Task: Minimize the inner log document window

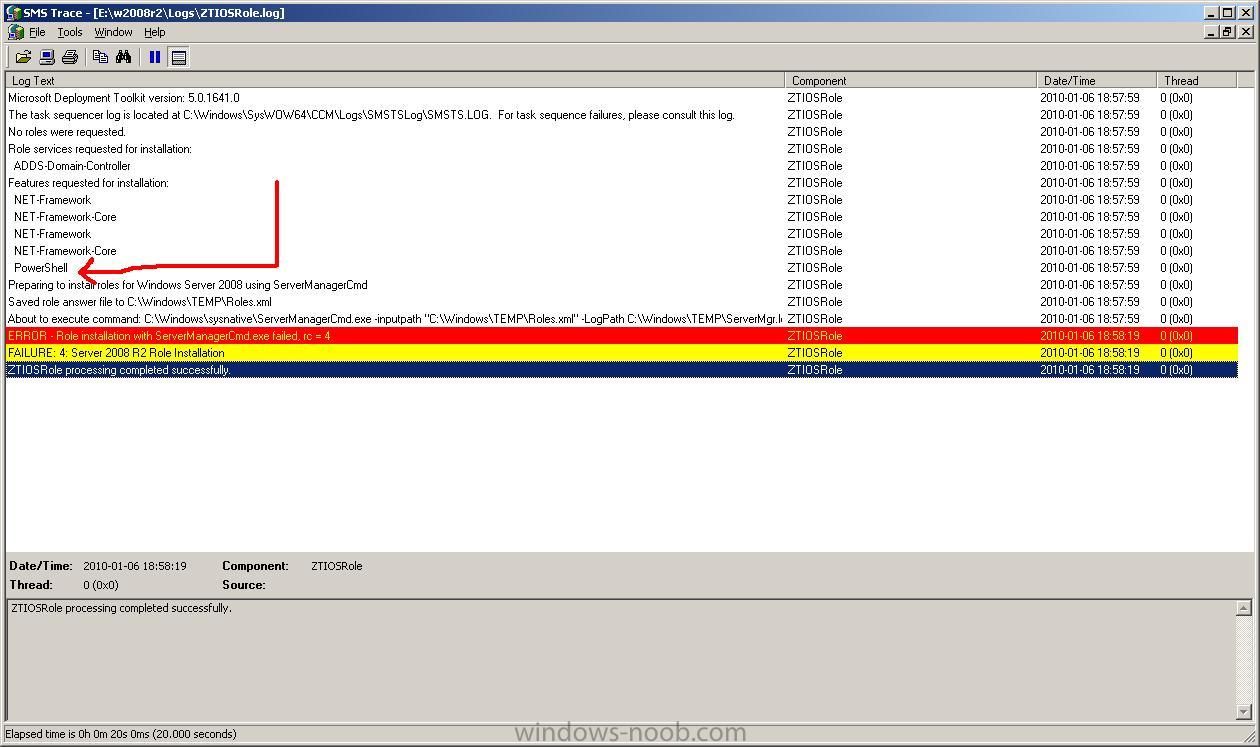Action: 1211,32
